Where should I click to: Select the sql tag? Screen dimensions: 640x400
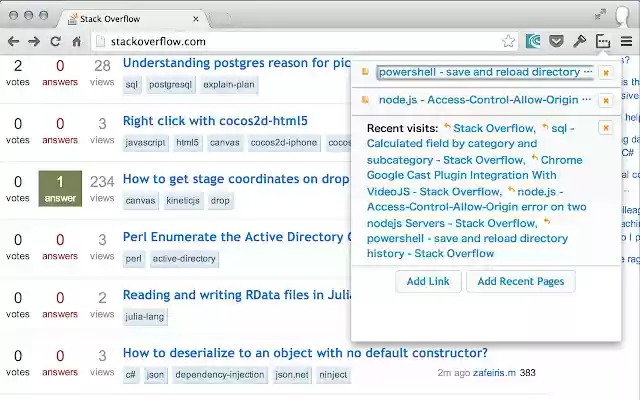[132, 85]
